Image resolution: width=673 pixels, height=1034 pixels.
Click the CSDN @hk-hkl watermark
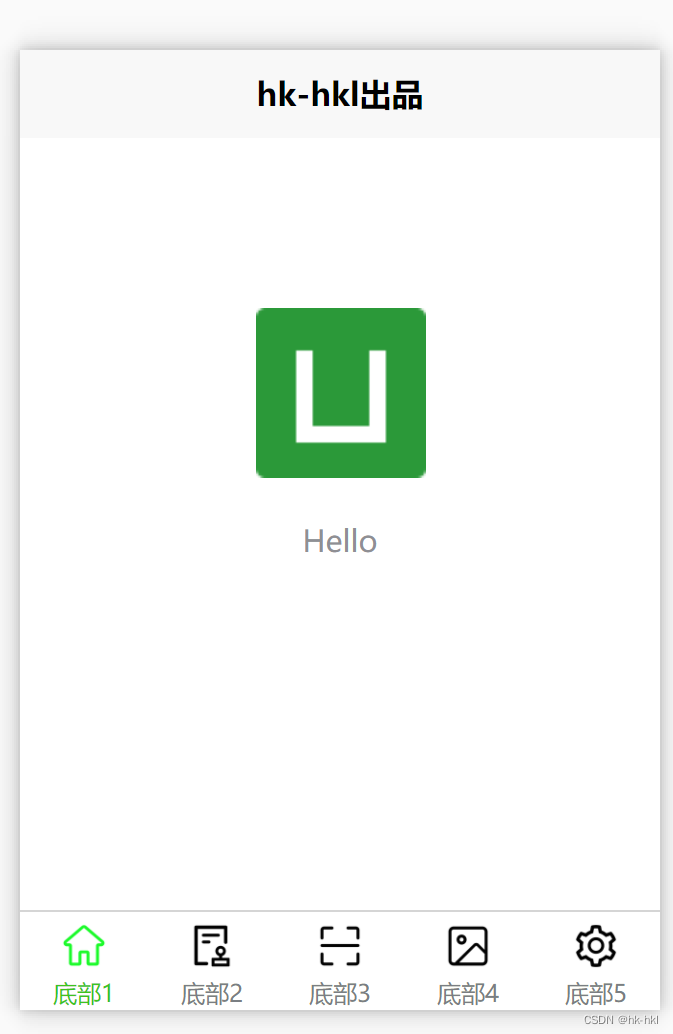621,1019
